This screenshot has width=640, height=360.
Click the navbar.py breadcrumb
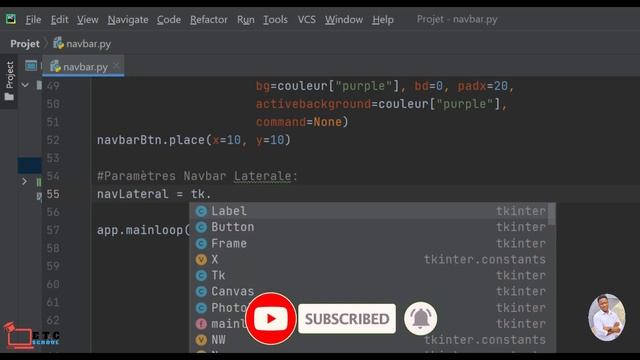point(82,44)
